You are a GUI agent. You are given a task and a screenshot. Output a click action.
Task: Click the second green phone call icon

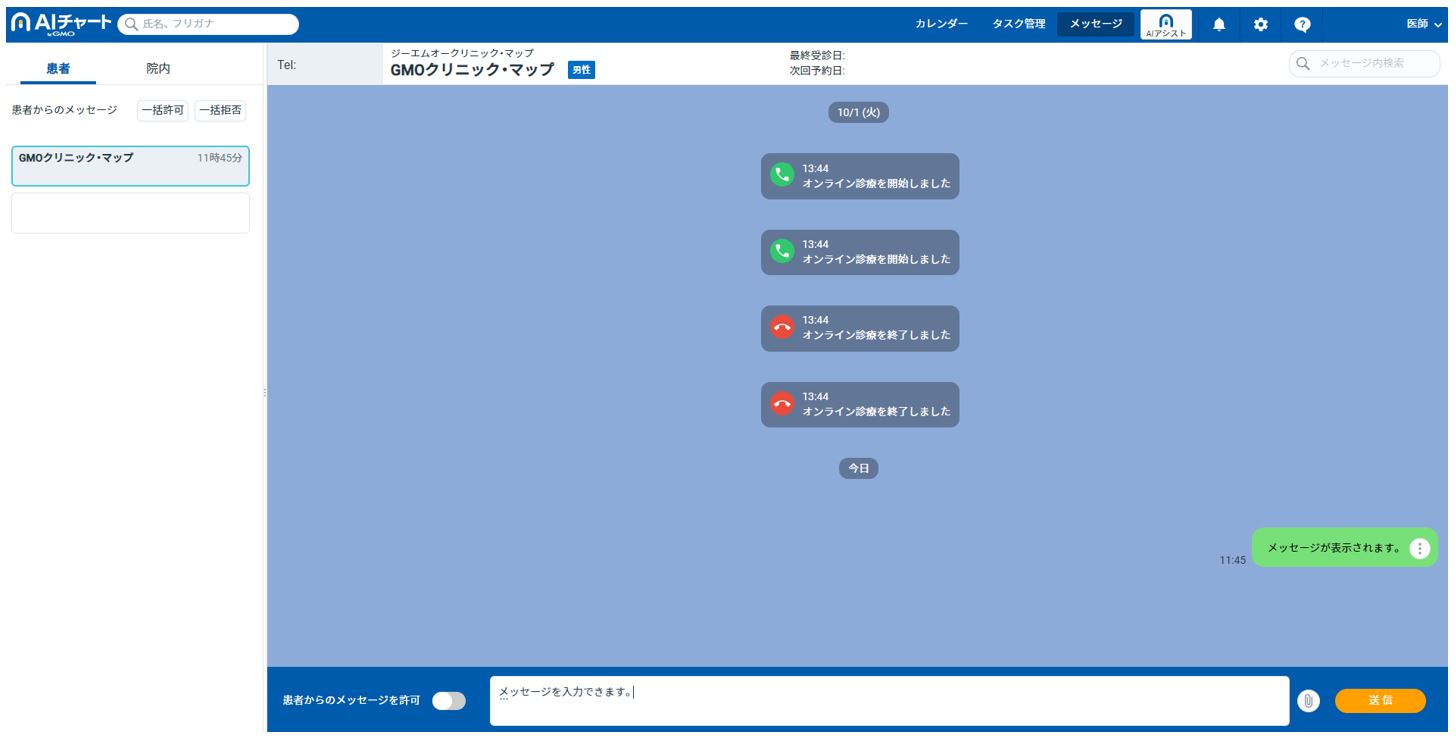point(782,252)
